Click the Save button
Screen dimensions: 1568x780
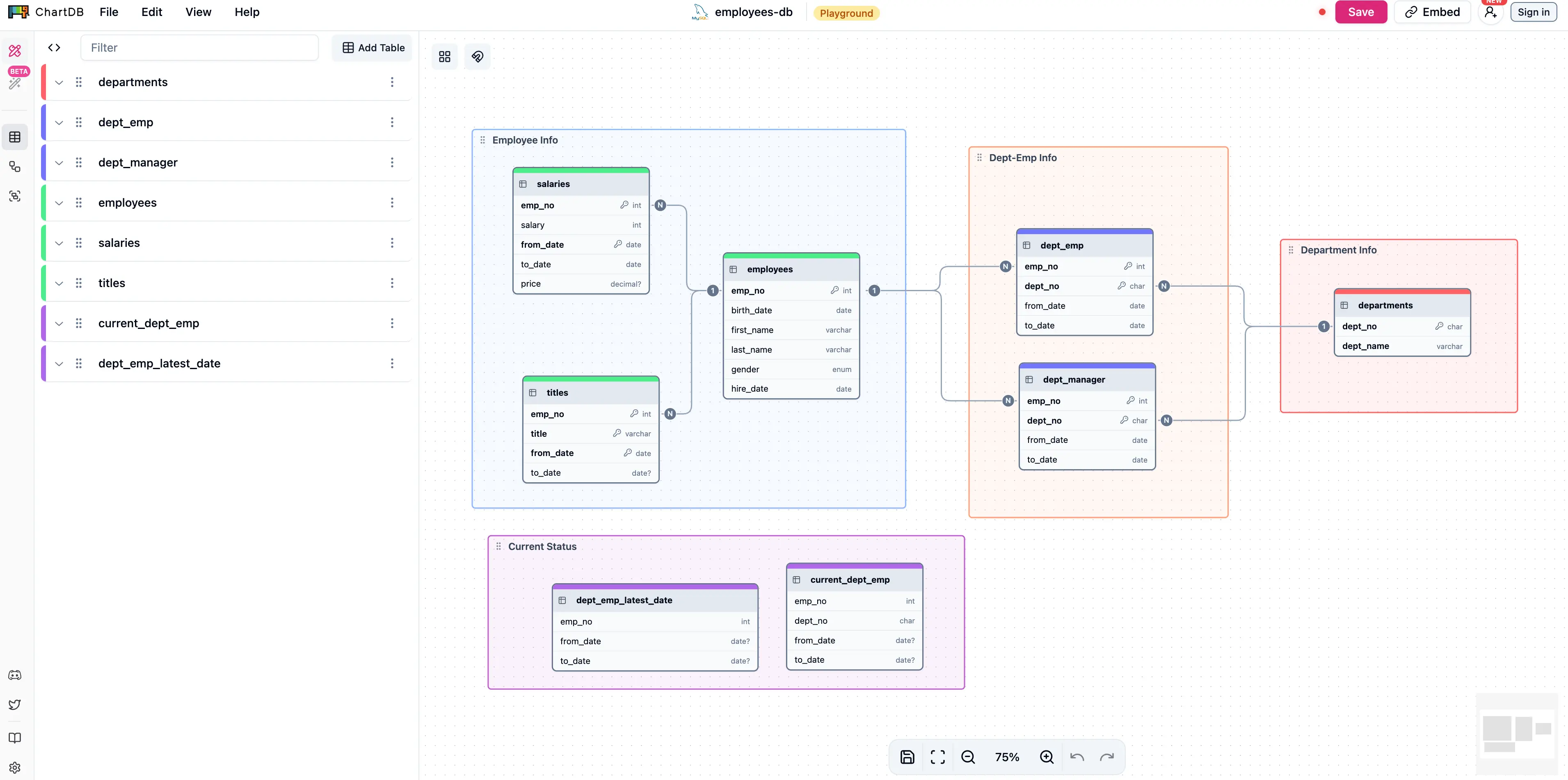point(1361,11)
